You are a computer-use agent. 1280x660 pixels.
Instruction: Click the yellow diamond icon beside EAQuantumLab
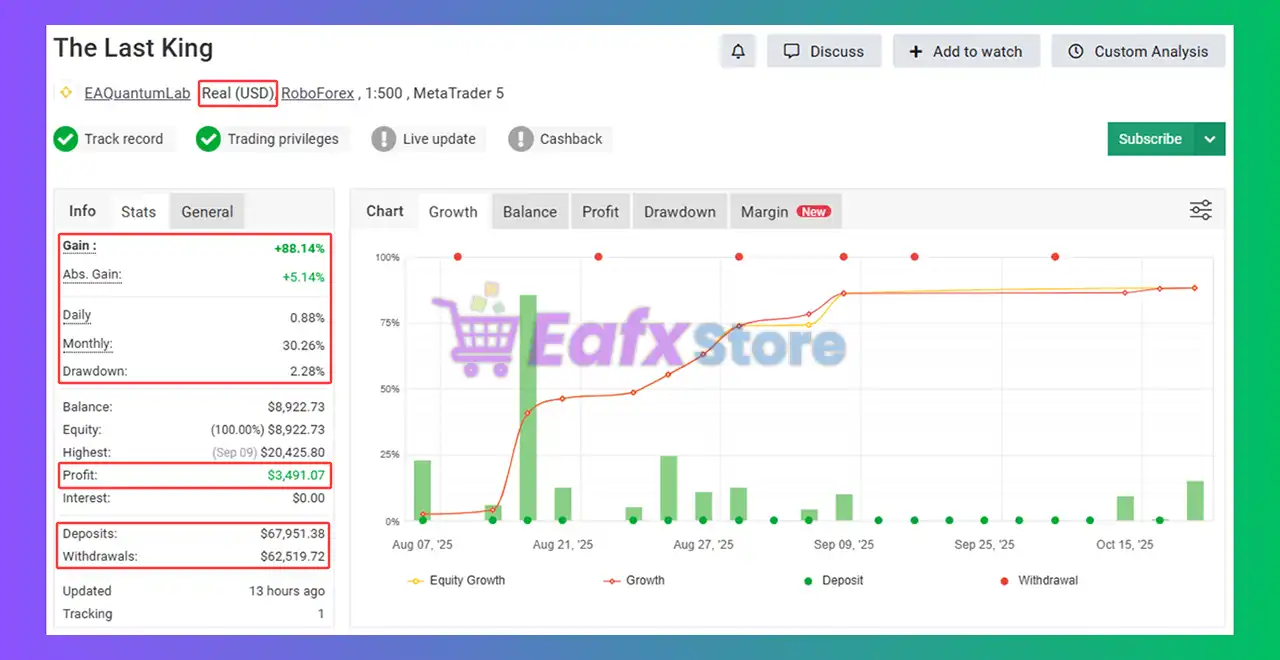(66, 93)
